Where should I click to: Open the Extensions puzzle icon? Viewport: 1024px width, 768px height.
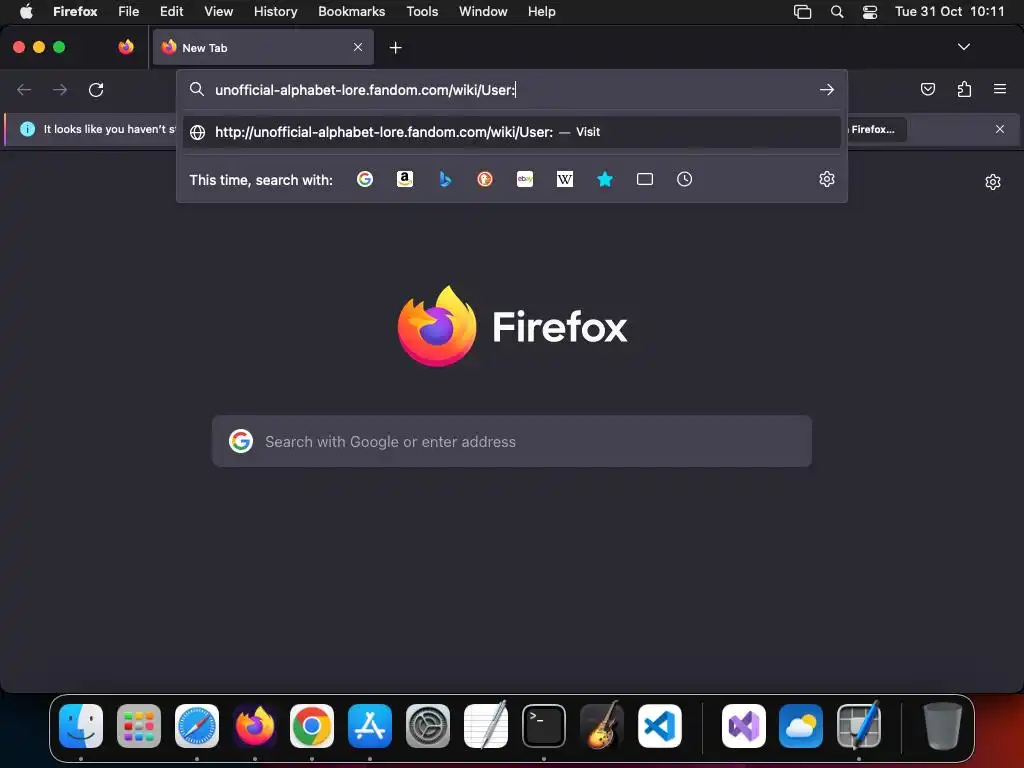(x=964, y=89)
